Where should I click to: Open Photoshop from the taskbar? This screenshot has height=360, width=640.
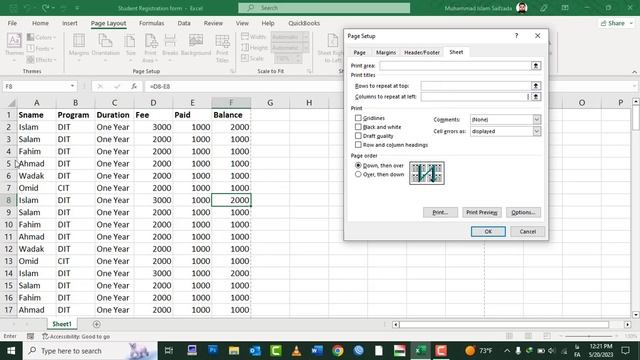tap(213, 351)
